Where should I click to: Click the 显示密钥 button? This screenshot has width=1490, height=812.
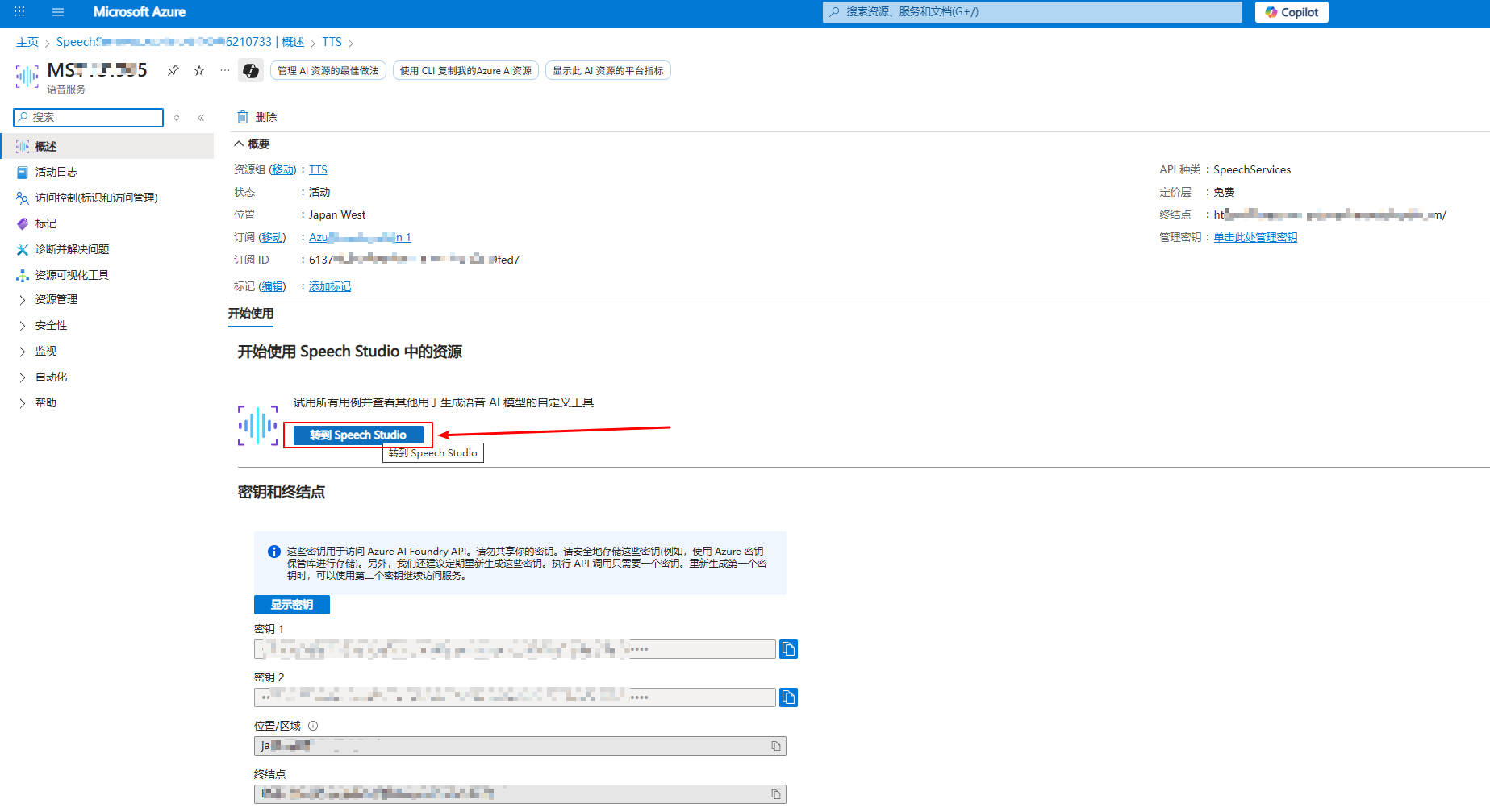click(292, 605)
